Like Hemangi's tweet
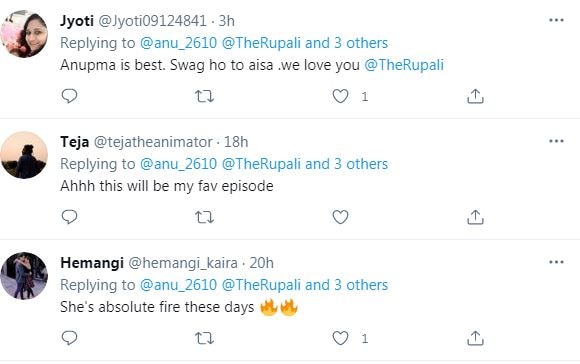This screenshot has height=364, width=580. click(x=340, y=338)
